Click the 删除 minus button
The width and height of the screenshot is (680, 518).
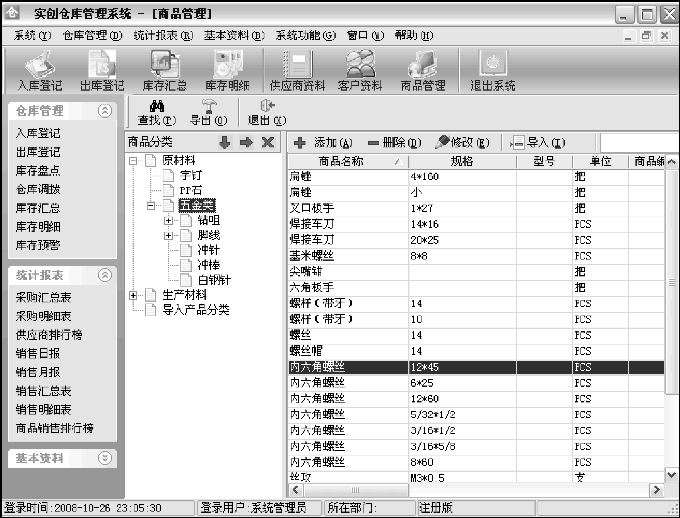point(394,142)
